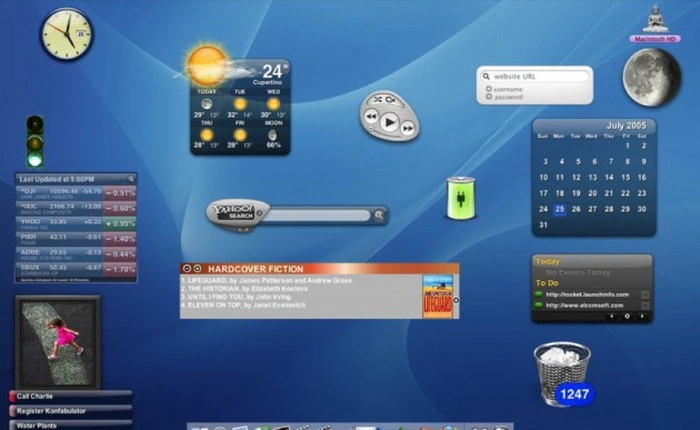
Task: Select the username radio option
Action: pyautogui.click(x=489, y=89)
